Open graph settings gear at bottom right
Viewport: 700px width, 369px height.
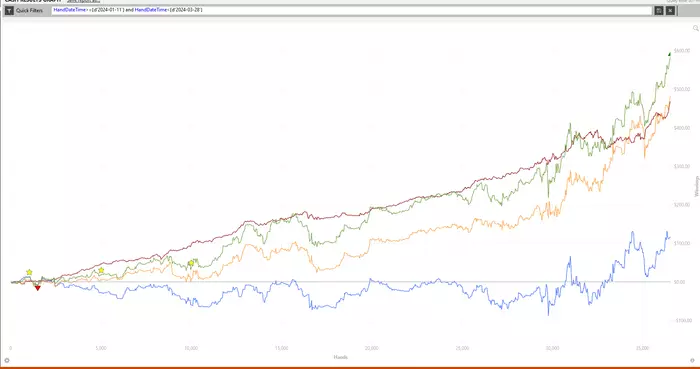(692, 360)
